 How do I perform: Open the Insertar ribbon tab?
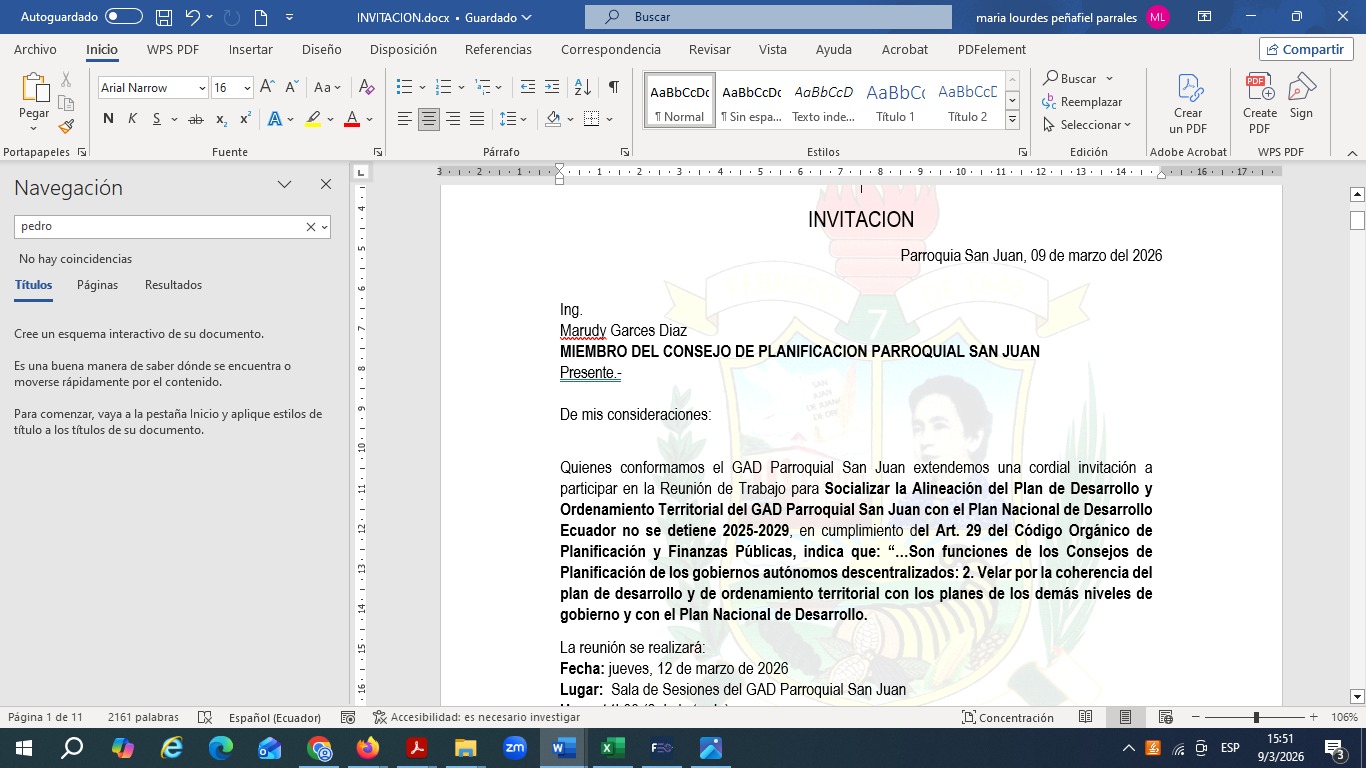[250, 49]
